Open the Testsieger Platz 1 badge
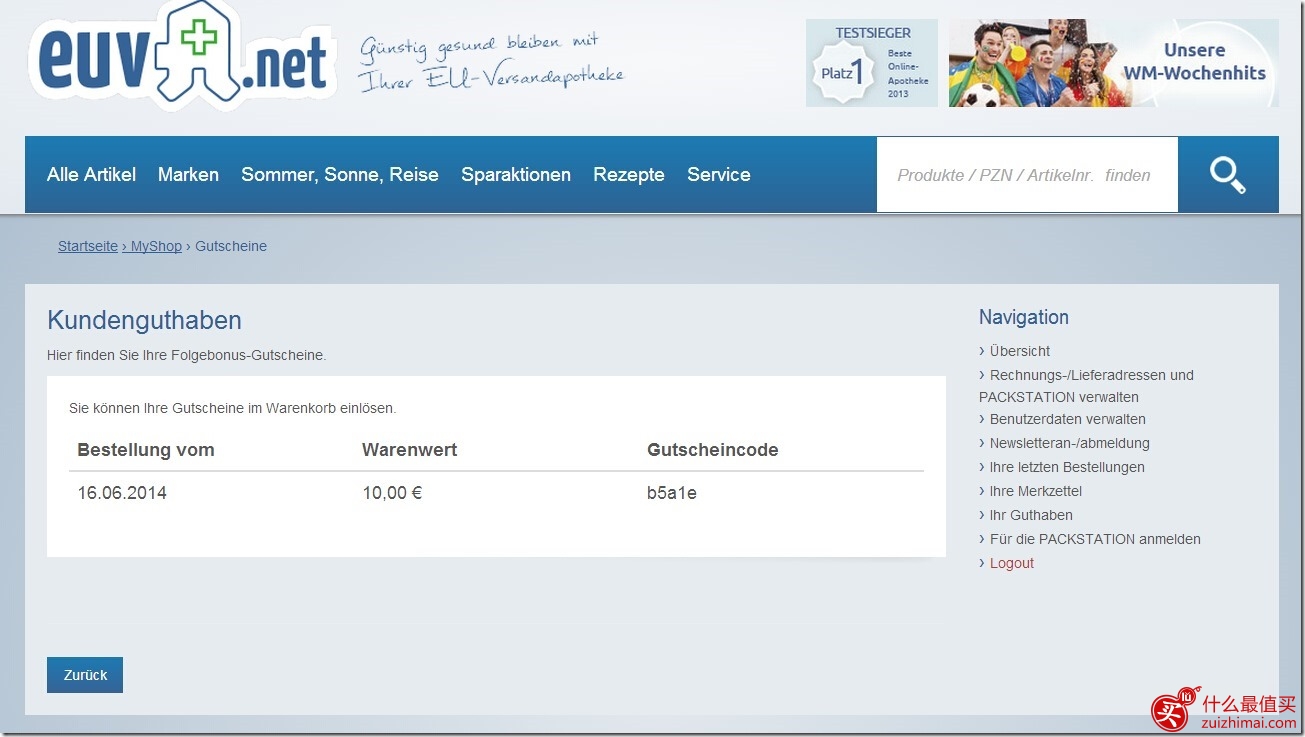1305x737 pixels. (872, 63)
